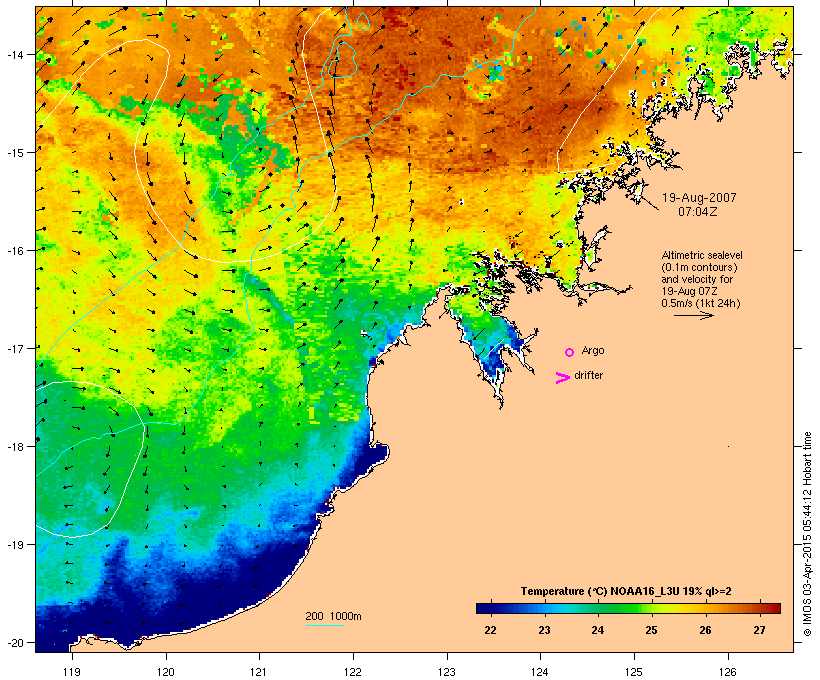820x680 pixels.
Task: Click the 'Argo' legend label
Action: (x=593, y=350)
